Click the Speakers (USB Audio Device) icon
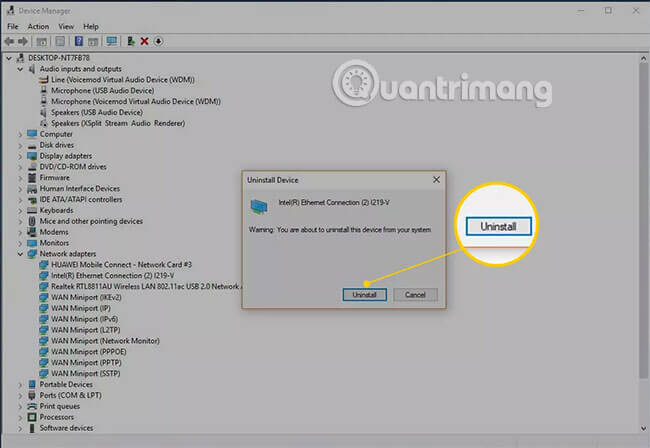The height and width of the screenshot is (448, 650). (44, 112)
